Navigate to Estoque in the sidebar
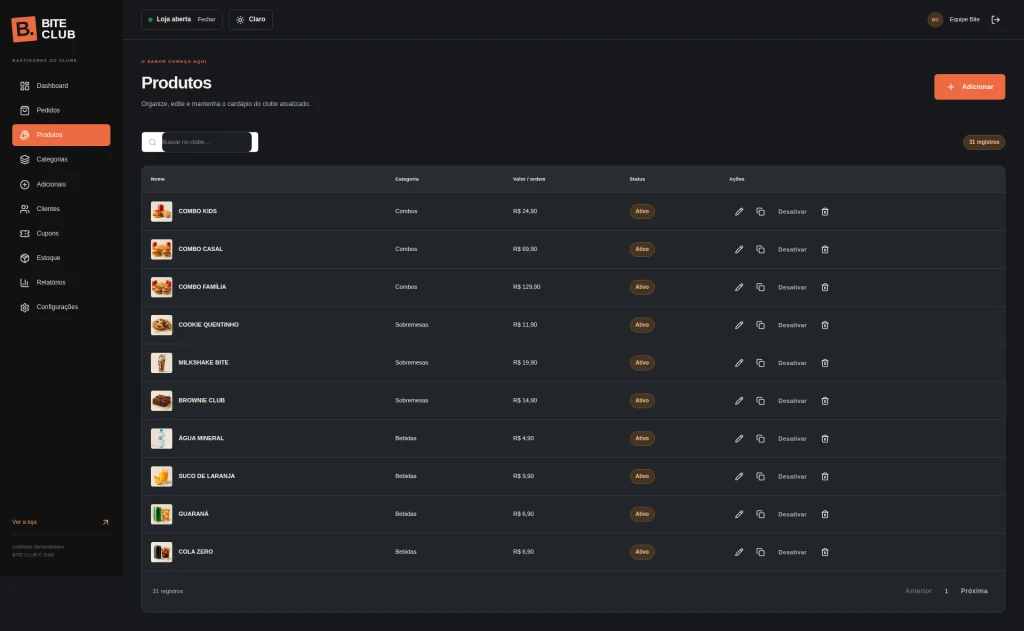 pos(61,258)
